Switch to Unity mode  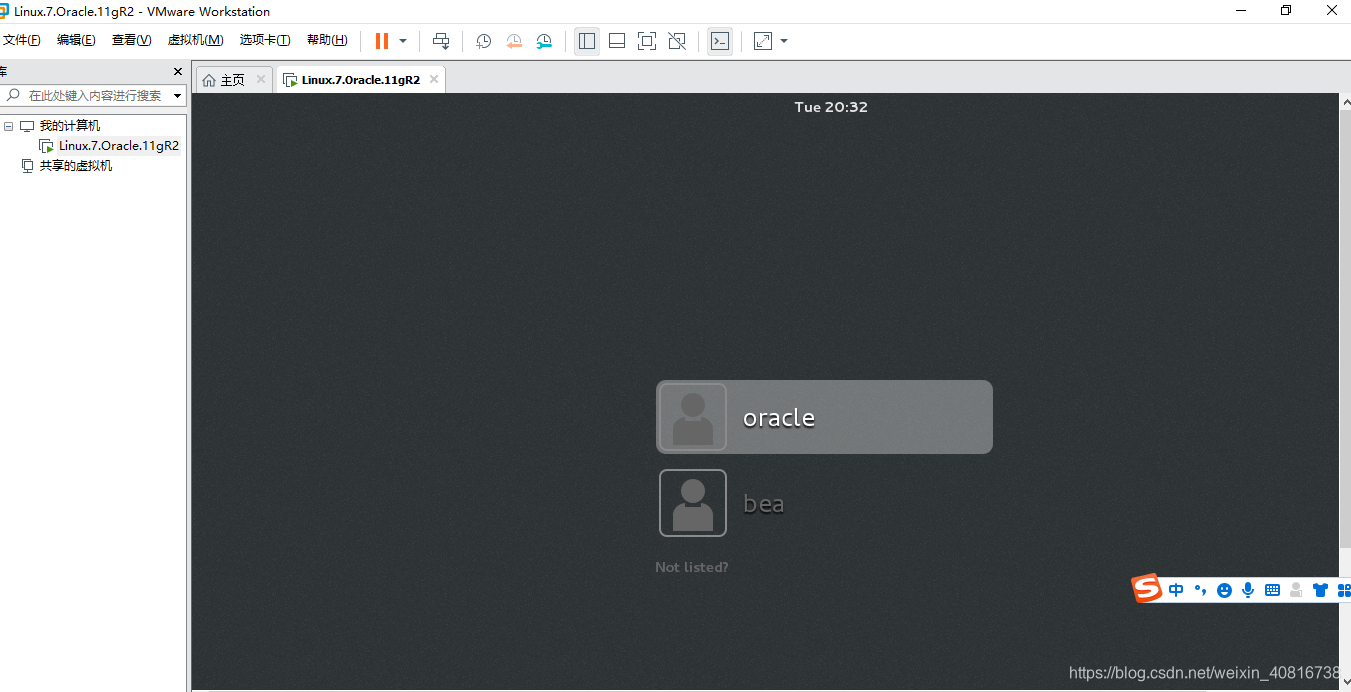tap(677, 41)
